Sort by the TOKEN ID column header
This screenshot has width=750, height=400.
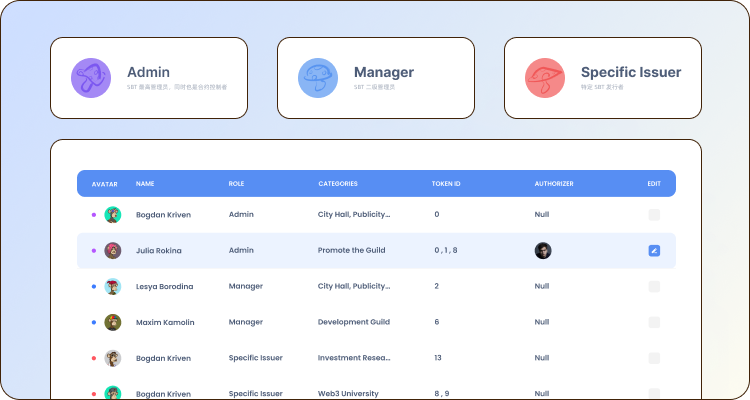(446, 184)
